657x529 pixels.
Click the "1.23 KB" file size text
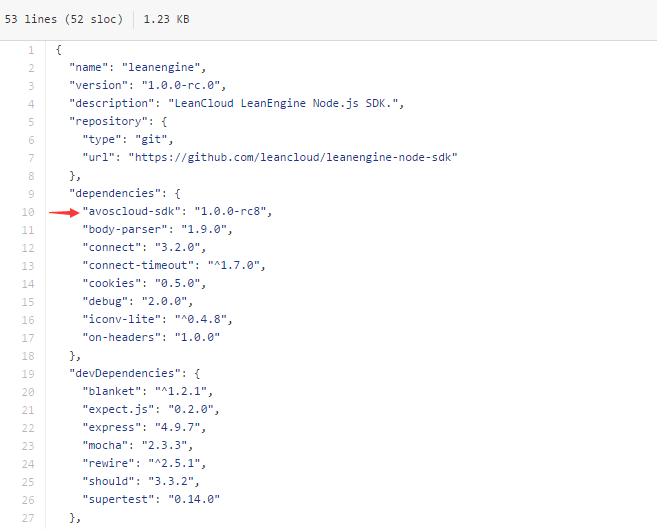click(x=167, y=18)
